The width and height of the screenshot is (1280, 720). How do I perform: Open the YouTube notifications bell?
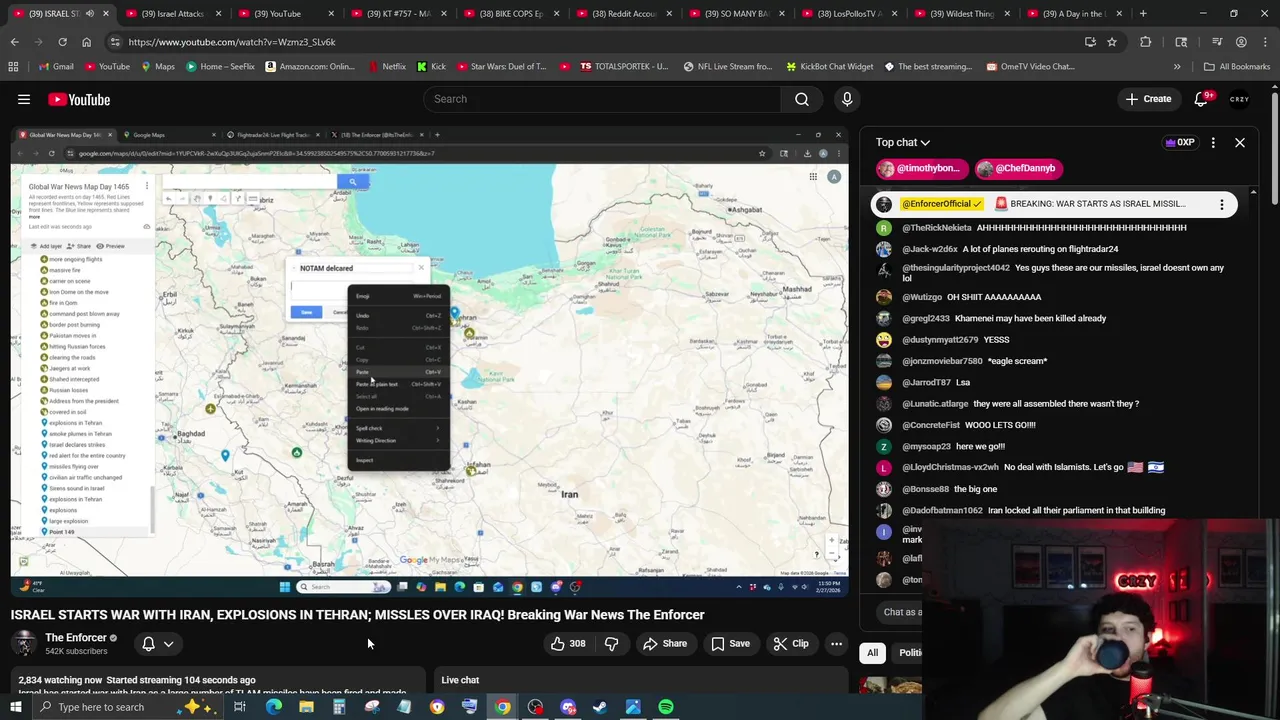1202,99
